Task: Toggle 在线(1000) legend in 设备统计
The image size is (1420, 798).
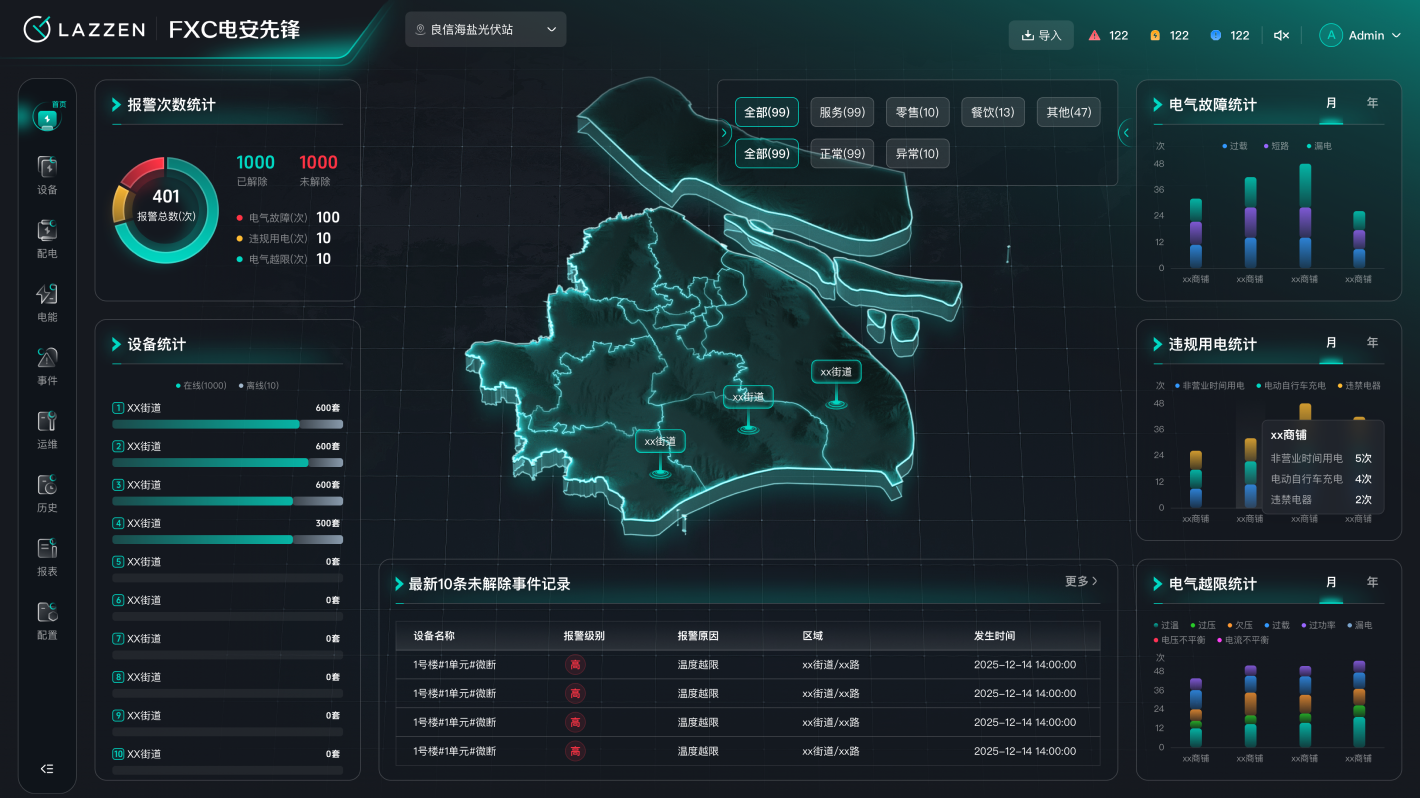Action: (x=201, y=385)
